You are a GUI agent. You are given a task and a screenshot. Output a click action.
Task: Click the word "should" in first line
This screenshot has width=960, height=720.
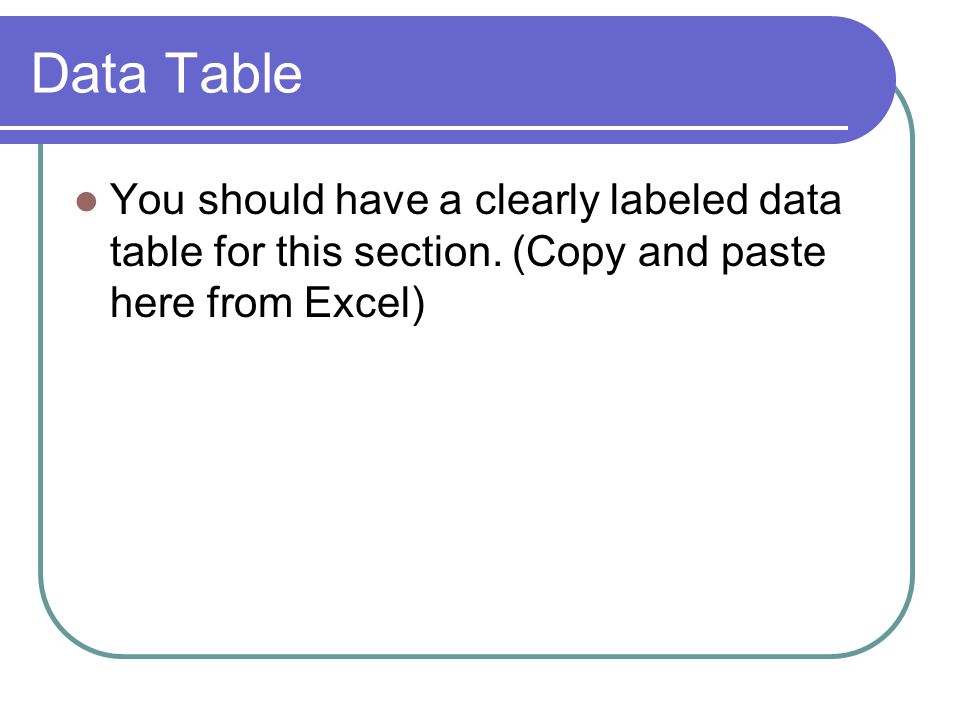click(x=261, y=199)
